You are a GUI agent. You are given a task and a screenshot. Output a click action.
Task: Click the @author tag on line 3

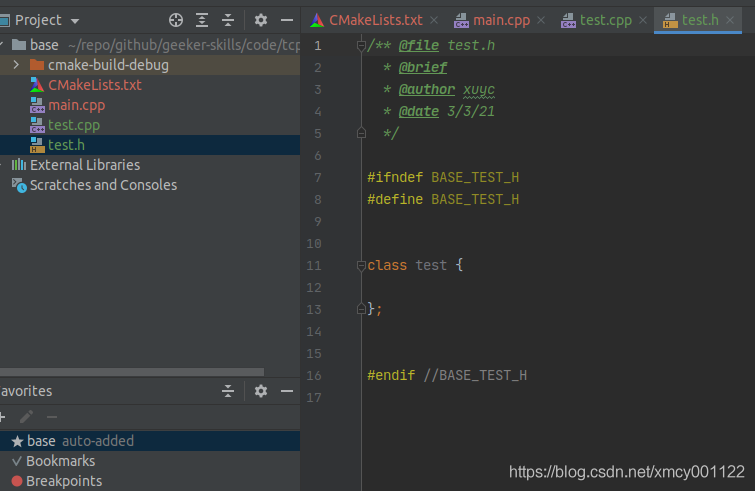point(427,90)
